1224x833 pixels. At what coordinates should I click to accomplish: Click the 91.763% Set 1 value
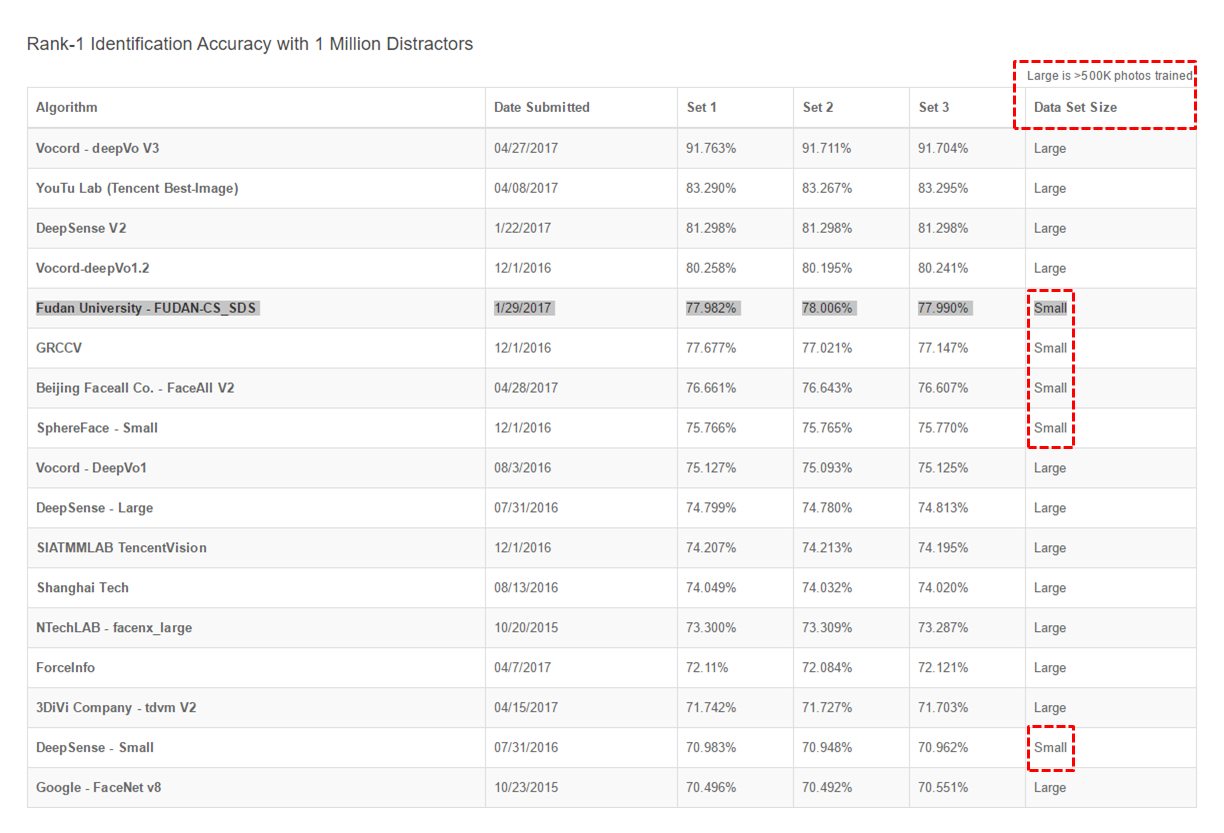(x=711, y=148)
